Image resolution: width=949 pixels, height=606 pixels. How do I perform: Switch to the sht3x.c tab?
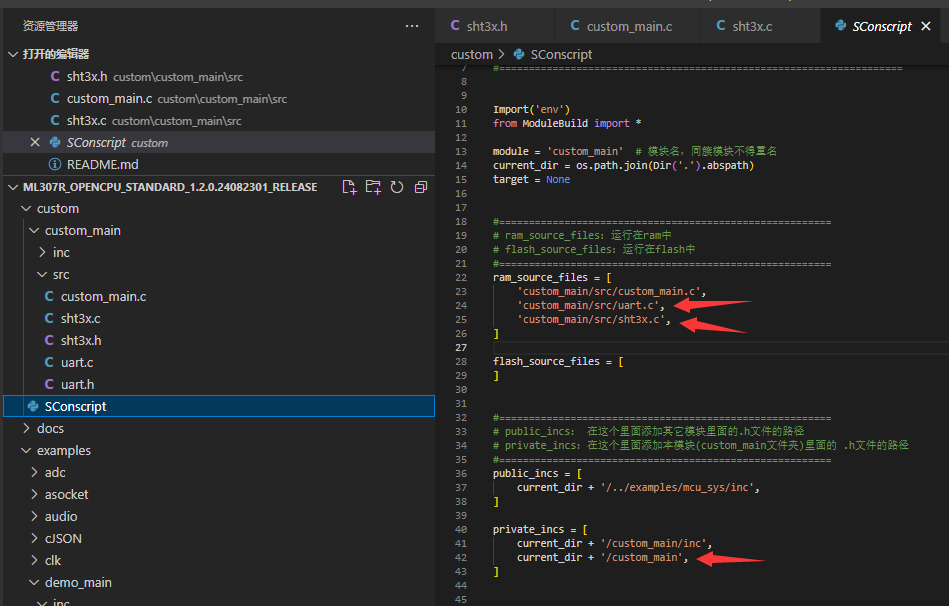760,26
